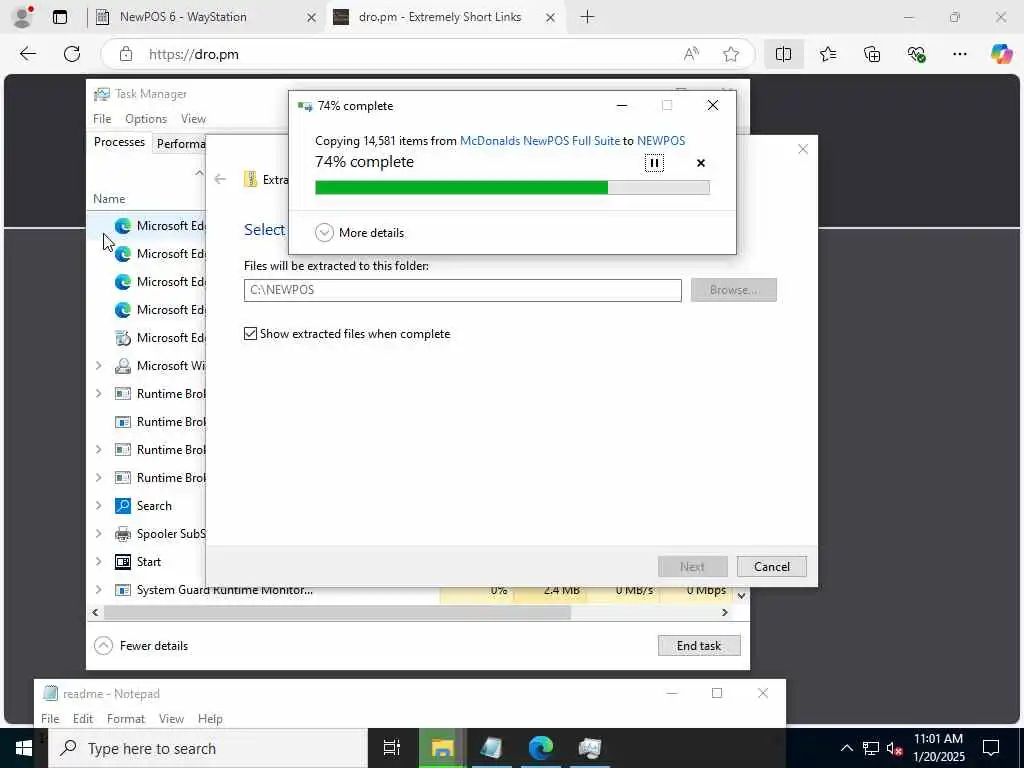Select the Search process row
The height and width of the screenshot is (768, 1024).
pos(148,505)
